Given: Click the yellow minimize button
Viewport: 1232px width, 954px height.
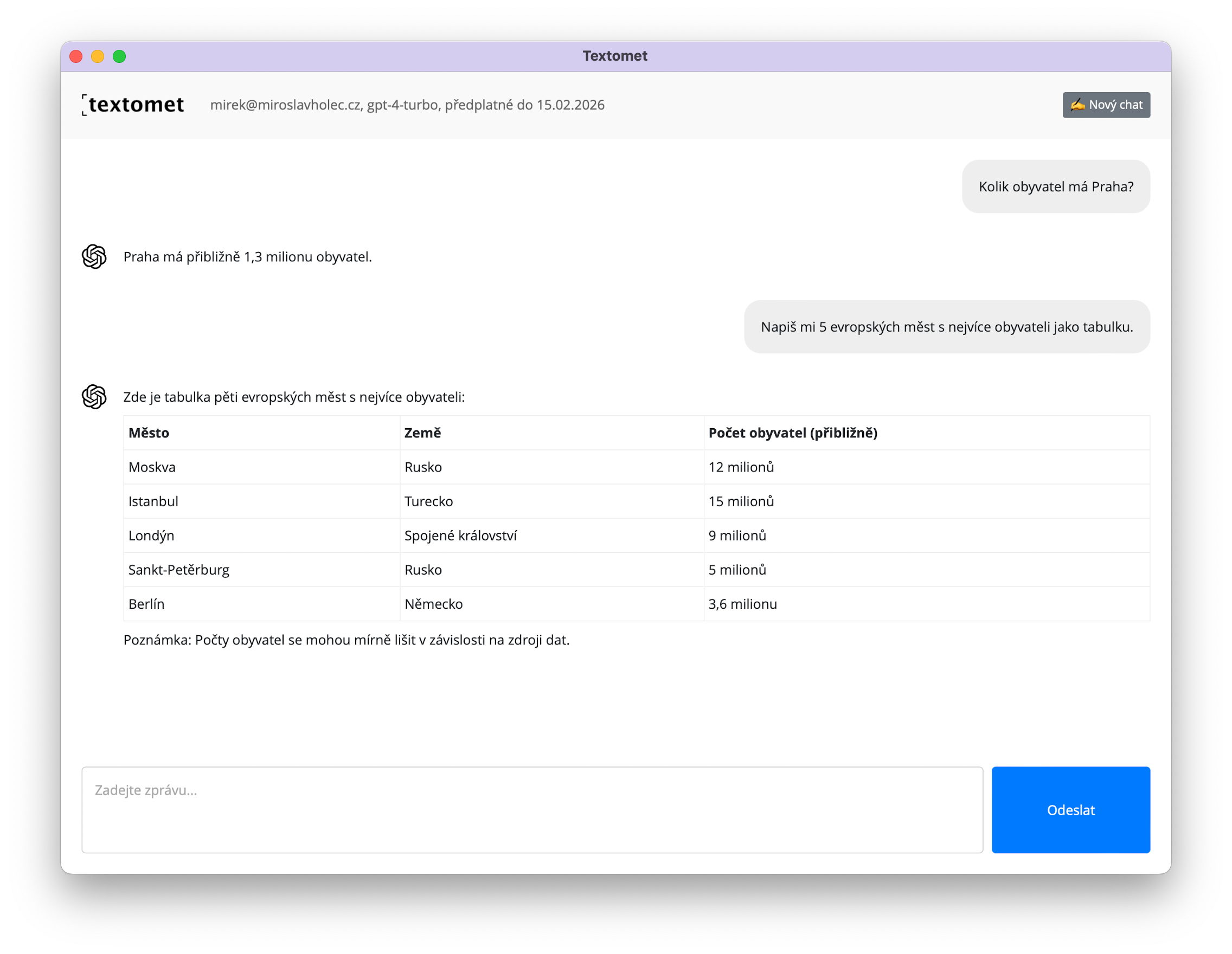Looking at the screenshot, I should tap(98, 56).
